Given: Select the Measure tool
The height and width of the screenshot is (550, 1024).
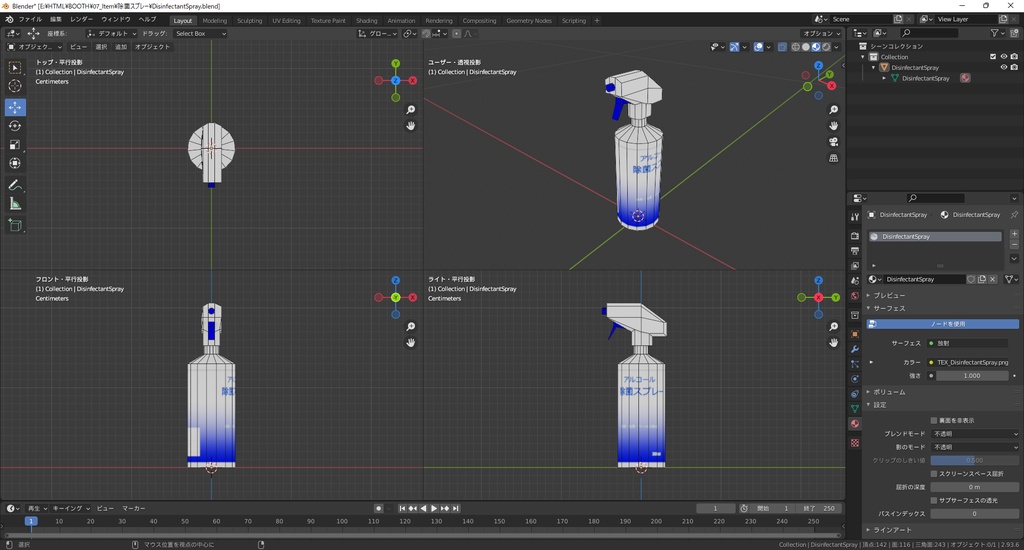Looking at the screenshot, I should tap(15, 204).
